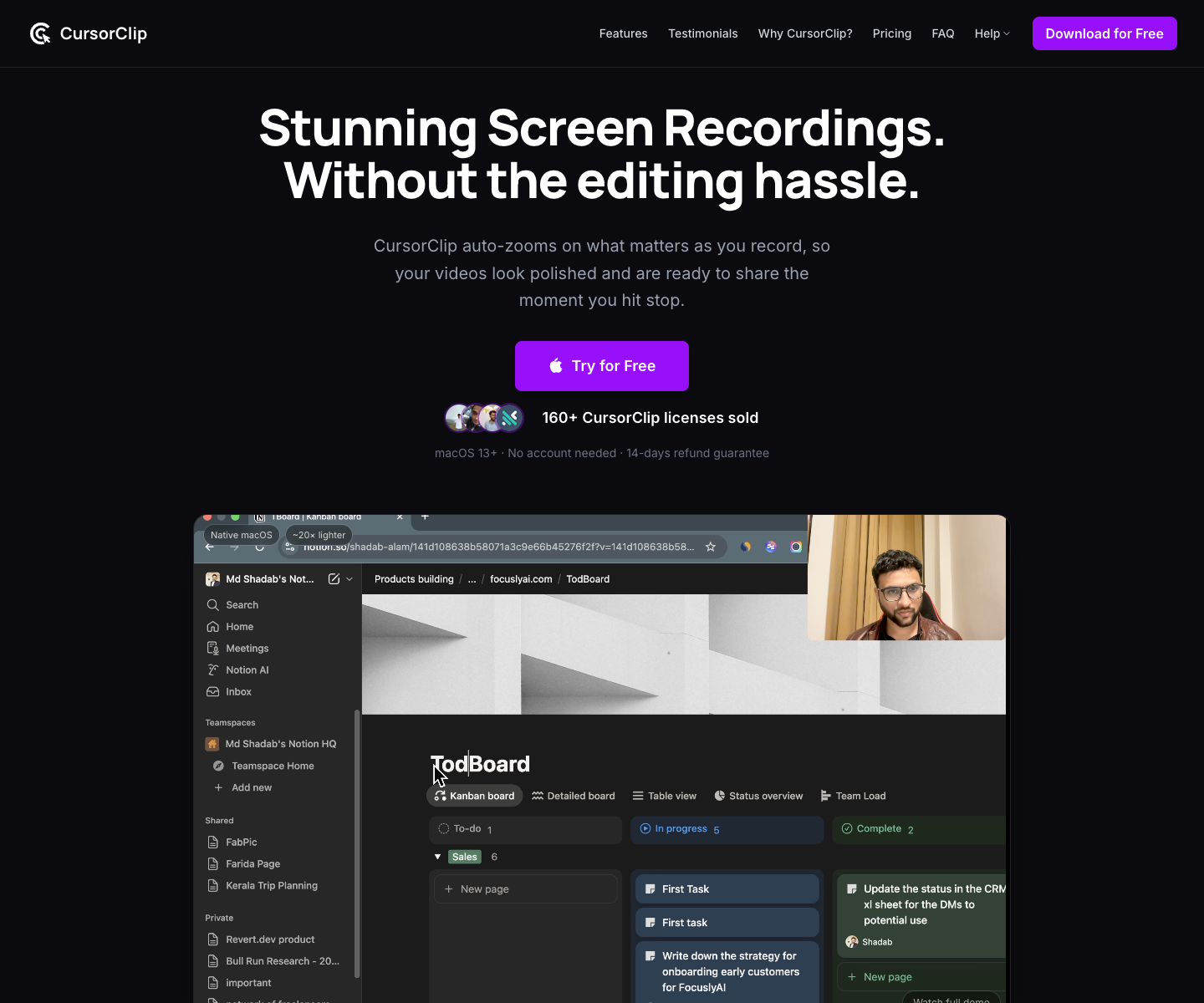
Task: Open the First Task card
Action: point(727,888)
